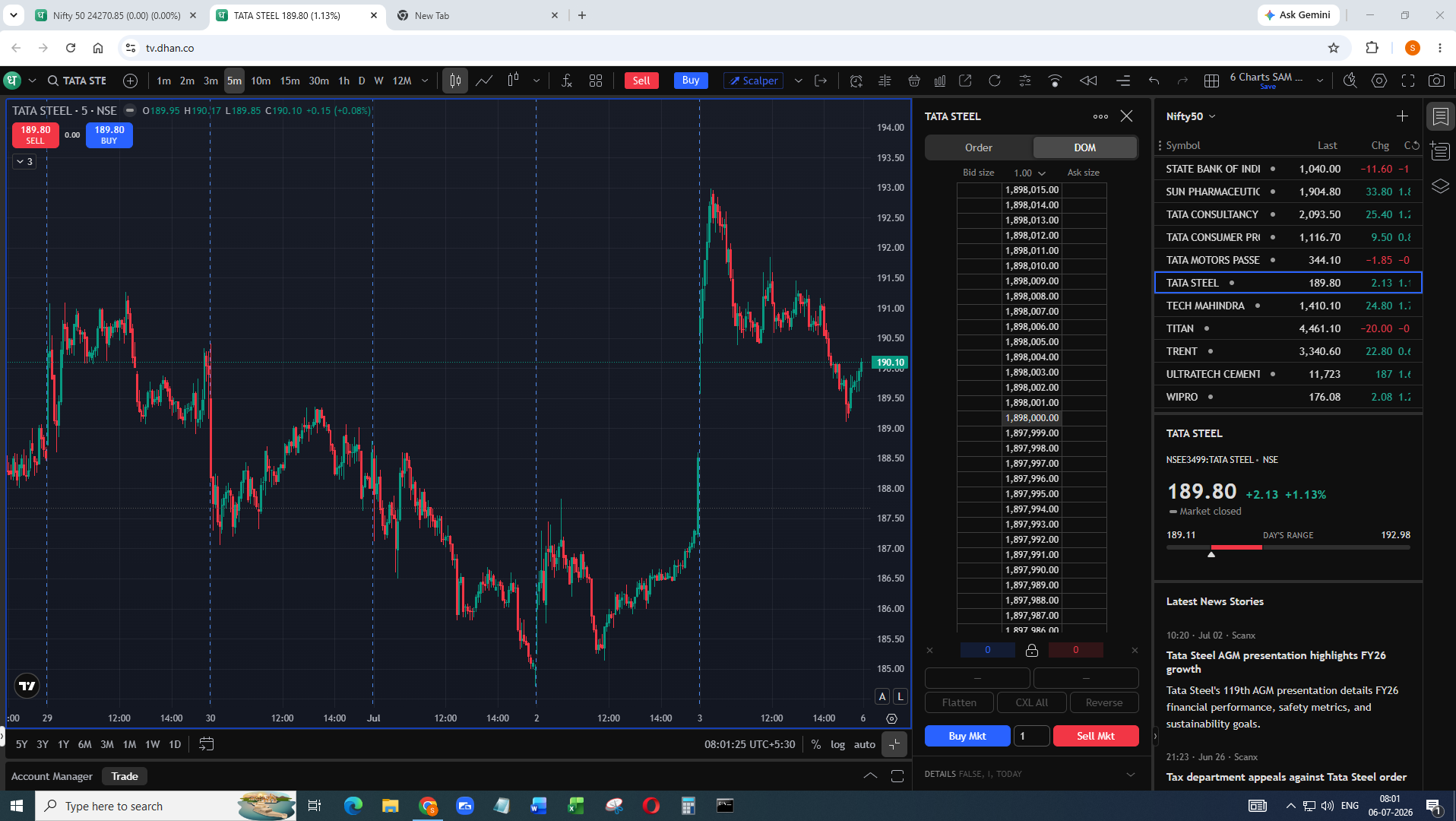Screen dimensions: 1456x821
Task: Toggle the A auto-scale button
Action: point(882,696)
